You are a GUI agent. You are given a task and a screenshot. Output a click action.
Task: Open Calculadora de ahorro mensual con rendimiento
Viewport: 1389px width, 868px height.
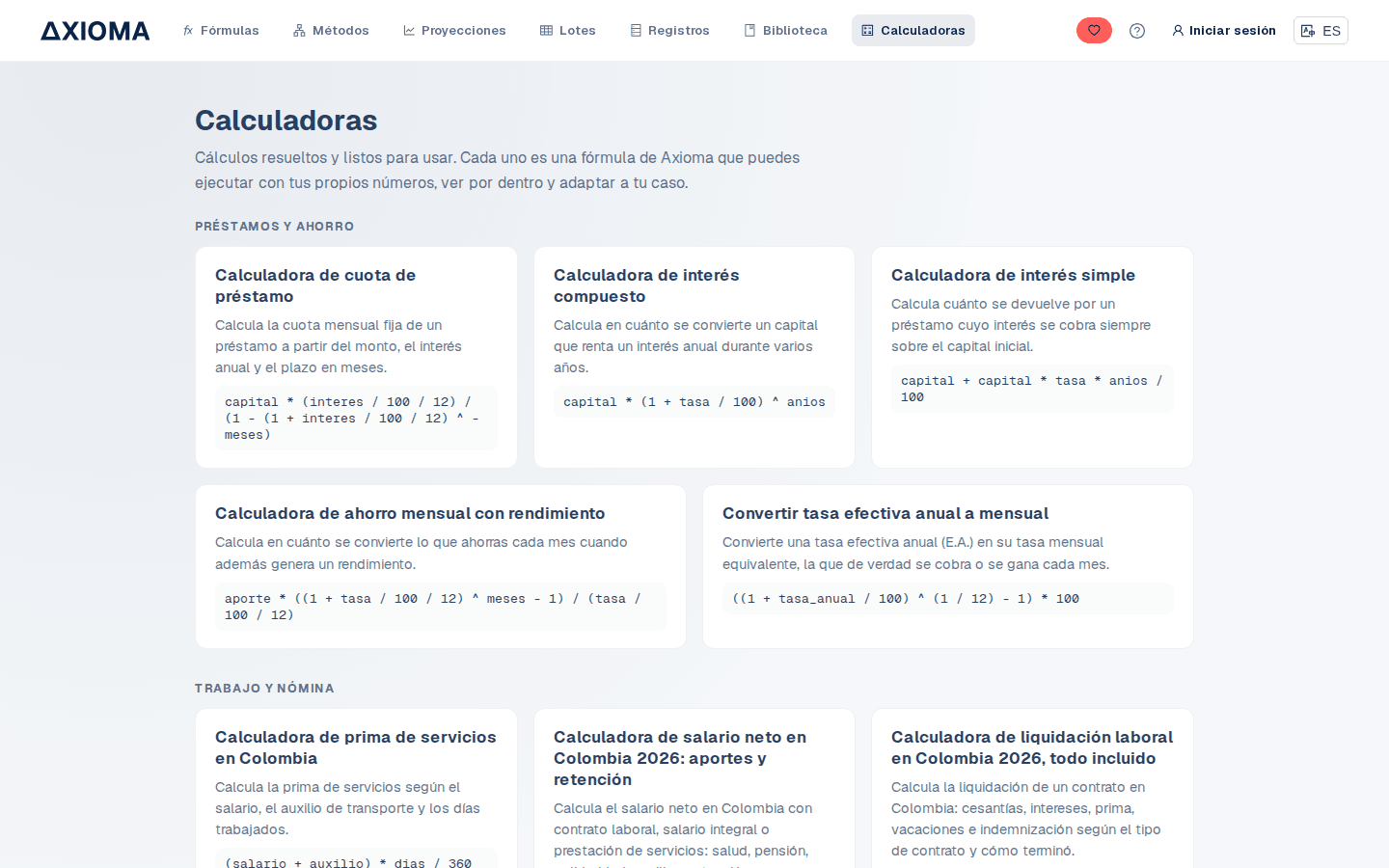[441, 567]
